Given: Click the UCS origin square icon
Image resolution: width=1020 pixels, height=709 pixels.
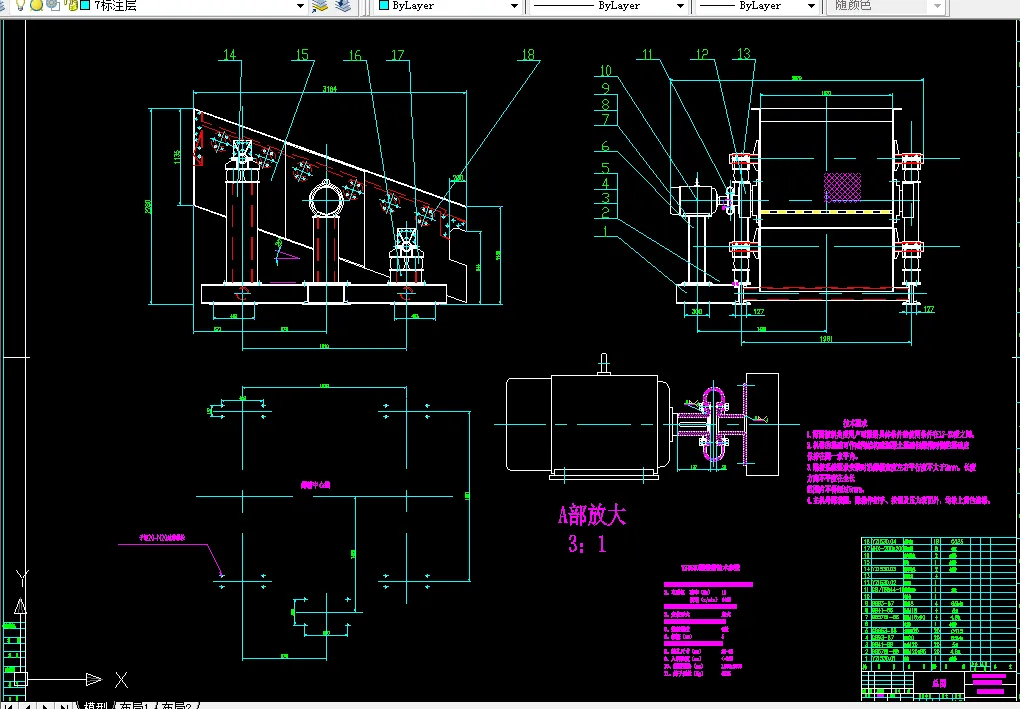Looking at the screenshot, I should pos(20,679).
